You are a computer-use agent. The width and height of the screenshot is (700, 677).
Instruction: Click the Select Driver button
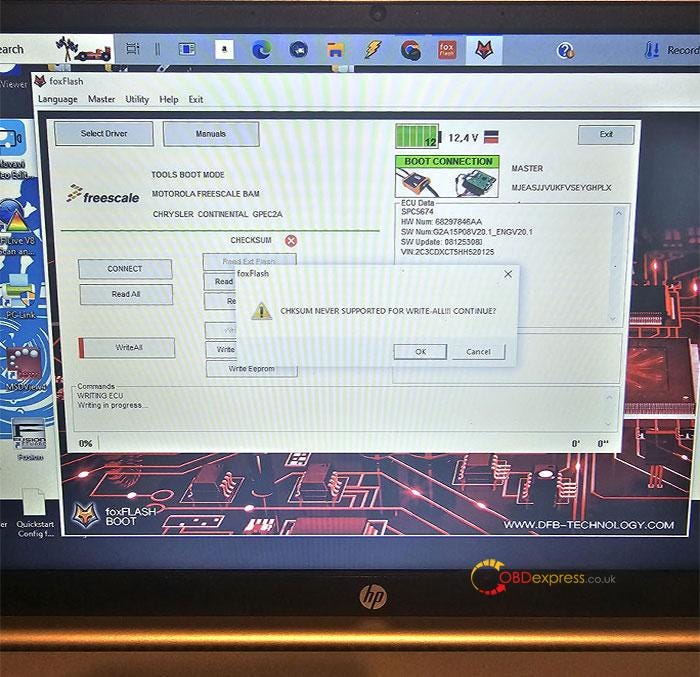(104, 134)
